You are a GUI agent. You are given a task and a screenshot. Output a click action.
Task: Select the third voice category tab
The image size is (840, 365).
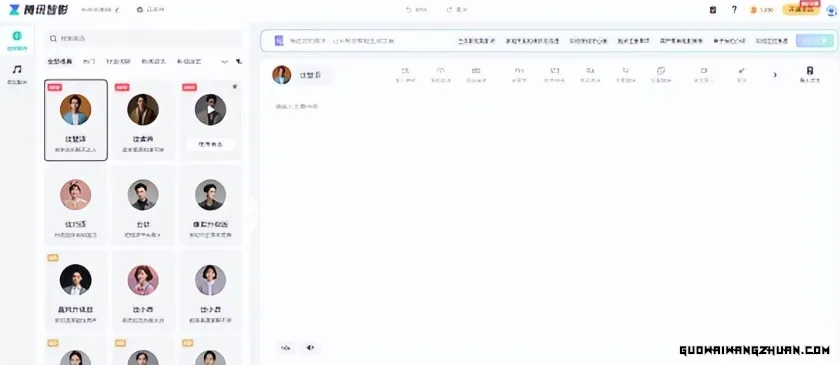pos(118,62)
